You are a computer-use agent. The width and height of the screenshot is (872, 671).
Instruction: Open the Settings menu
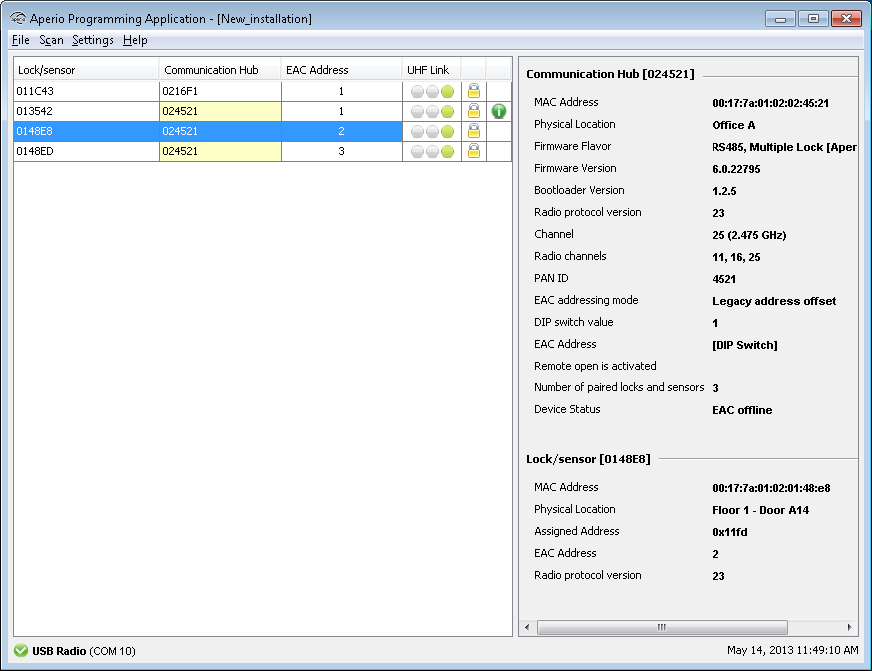[x=93, y=40]
